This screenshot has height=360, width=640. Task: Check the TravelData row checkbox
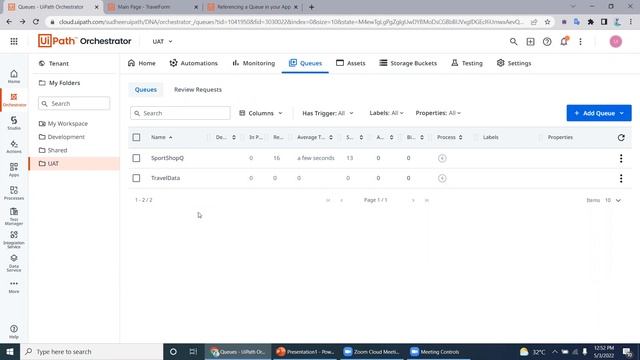click(136, 178)
